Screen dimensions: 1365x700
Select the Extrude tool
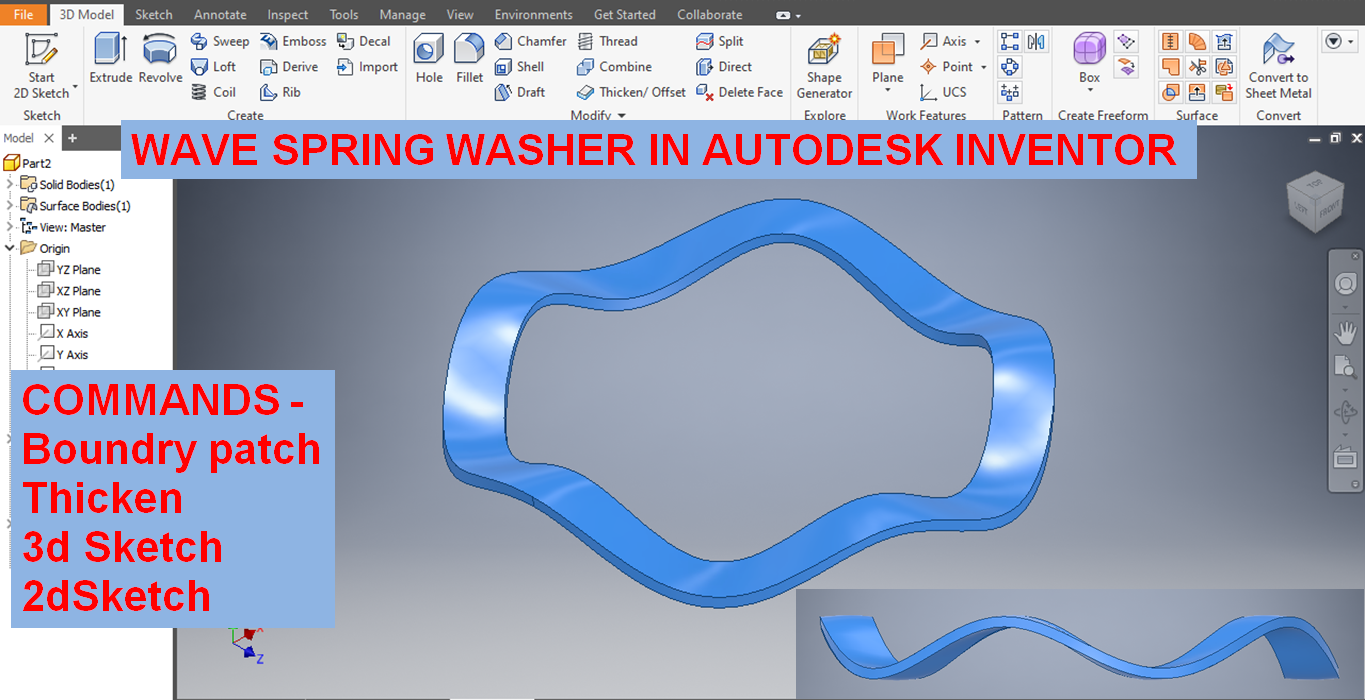pyautogui.click(x=110, y=58)
